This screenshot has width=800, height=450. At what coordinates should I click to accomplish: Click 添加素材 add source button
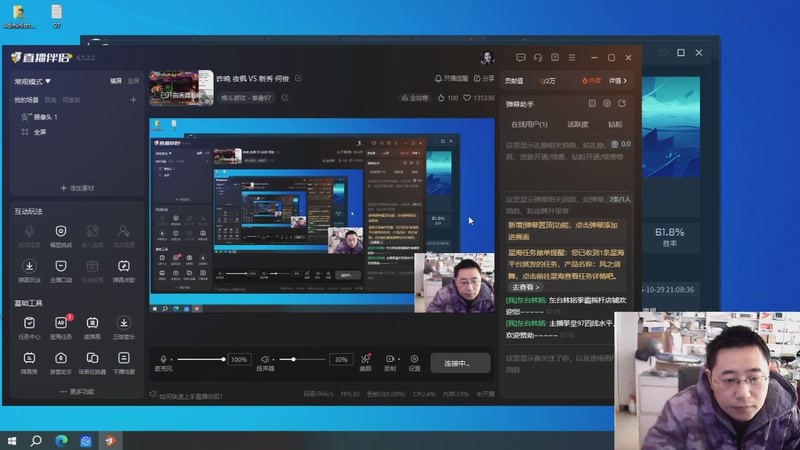point(77,188)
